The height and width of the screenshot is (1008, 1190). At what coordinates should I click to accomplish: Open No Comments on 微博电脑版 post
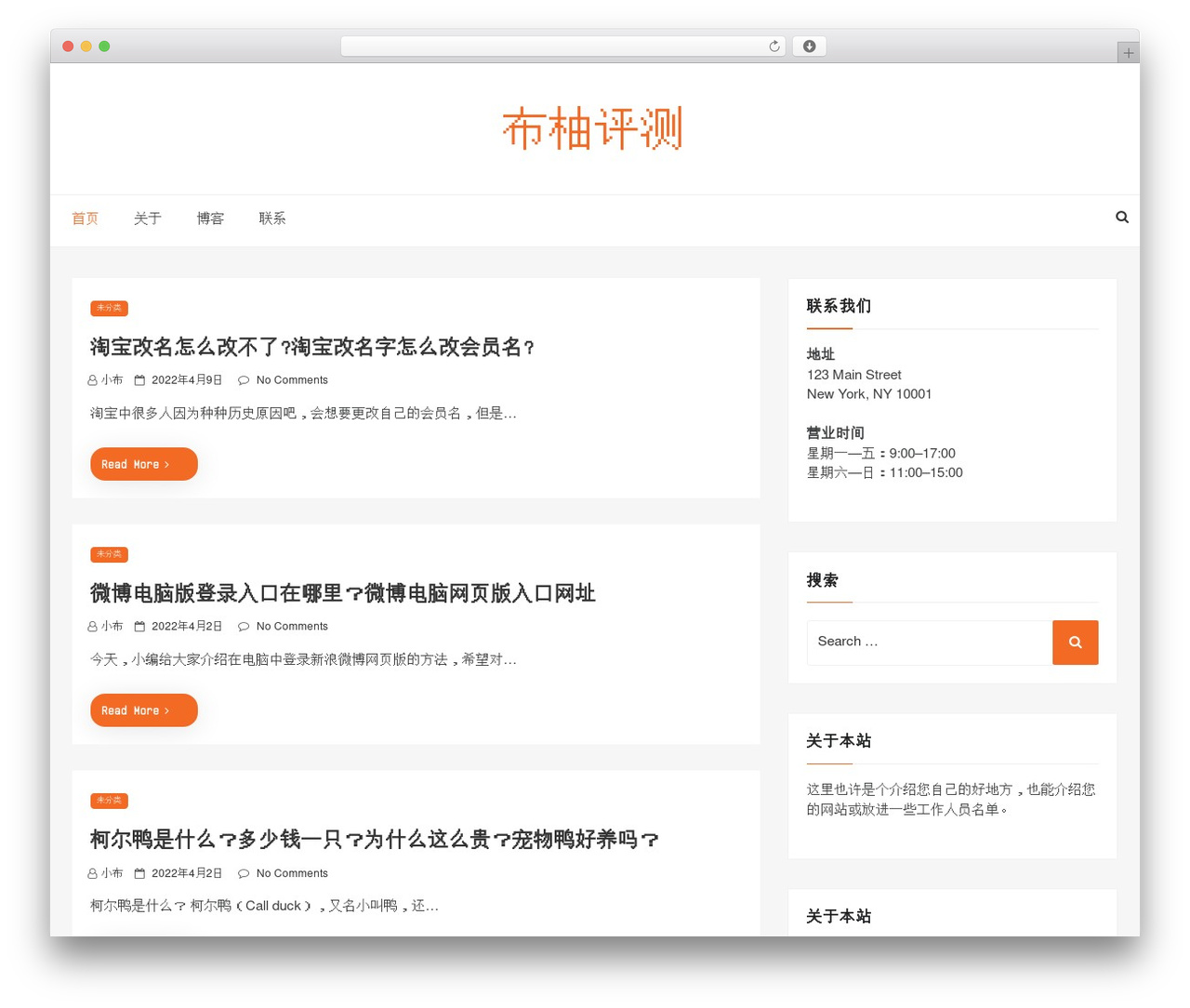[292, 627]
